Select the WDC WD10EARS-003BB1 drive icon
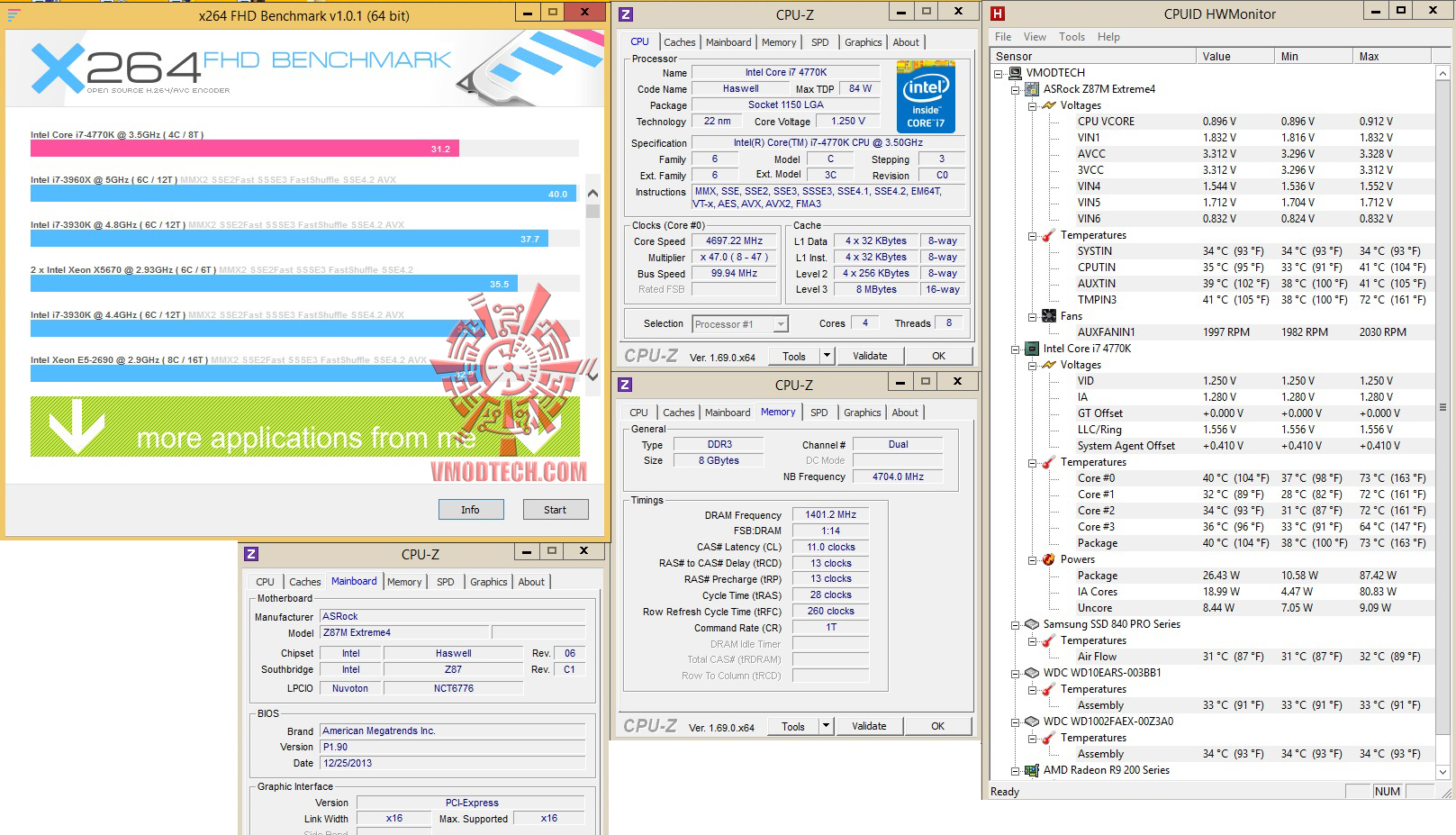 (x=1032, y=673)
